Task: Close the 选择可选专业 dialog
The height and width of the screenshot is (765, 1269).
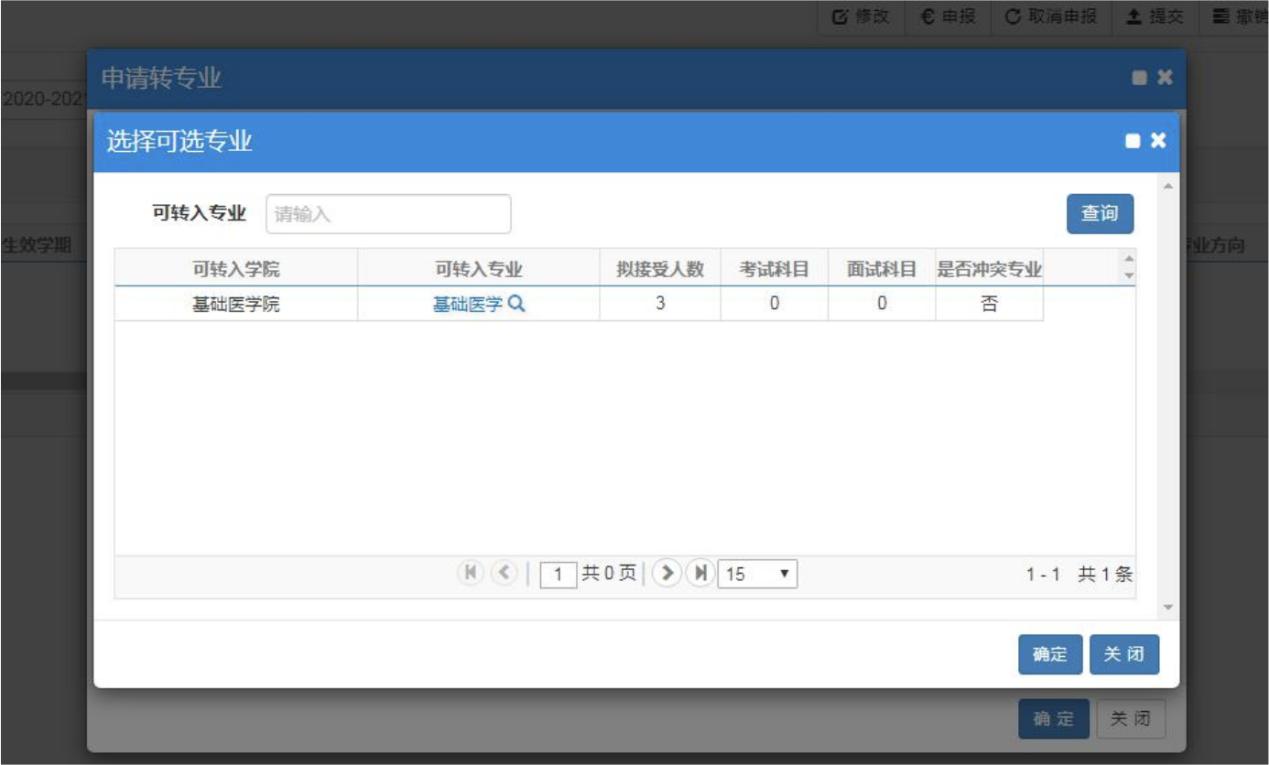Action: [x=1158, y=141]
